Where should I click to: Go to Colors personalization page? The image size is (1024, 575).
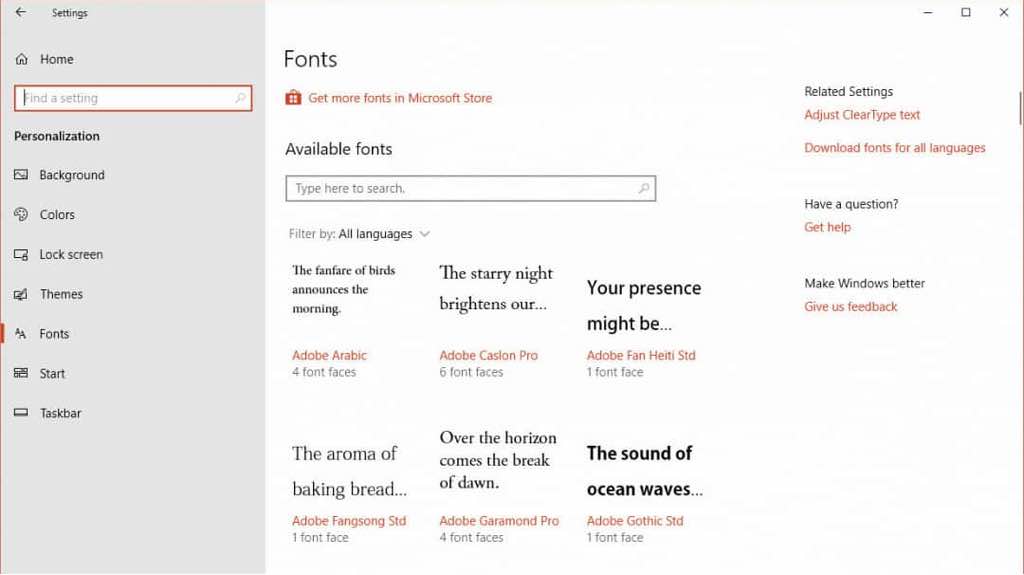[57, 214]
